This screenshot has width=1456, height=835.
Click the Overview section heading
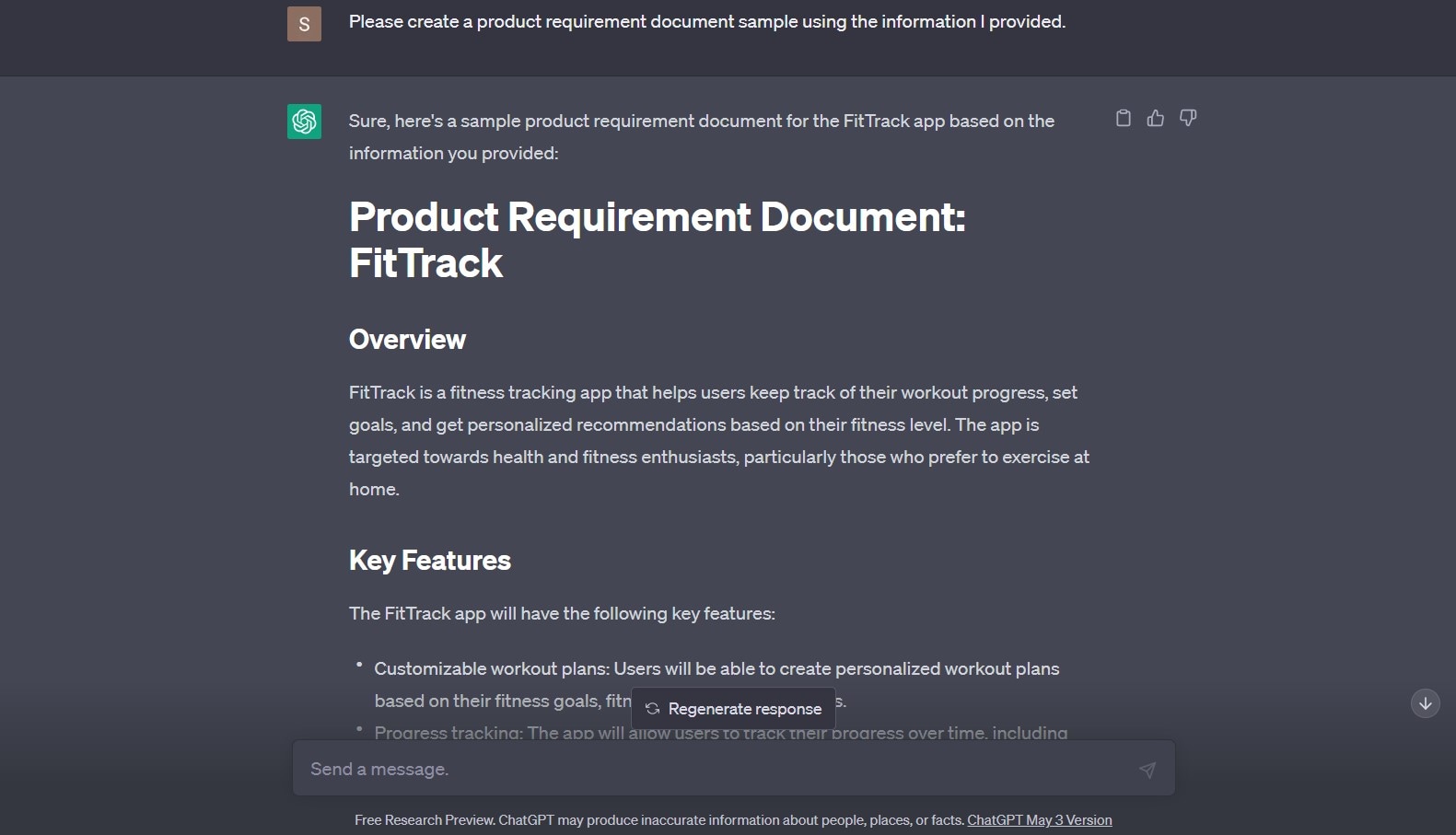pyautogui.click(x=407, y=340)
